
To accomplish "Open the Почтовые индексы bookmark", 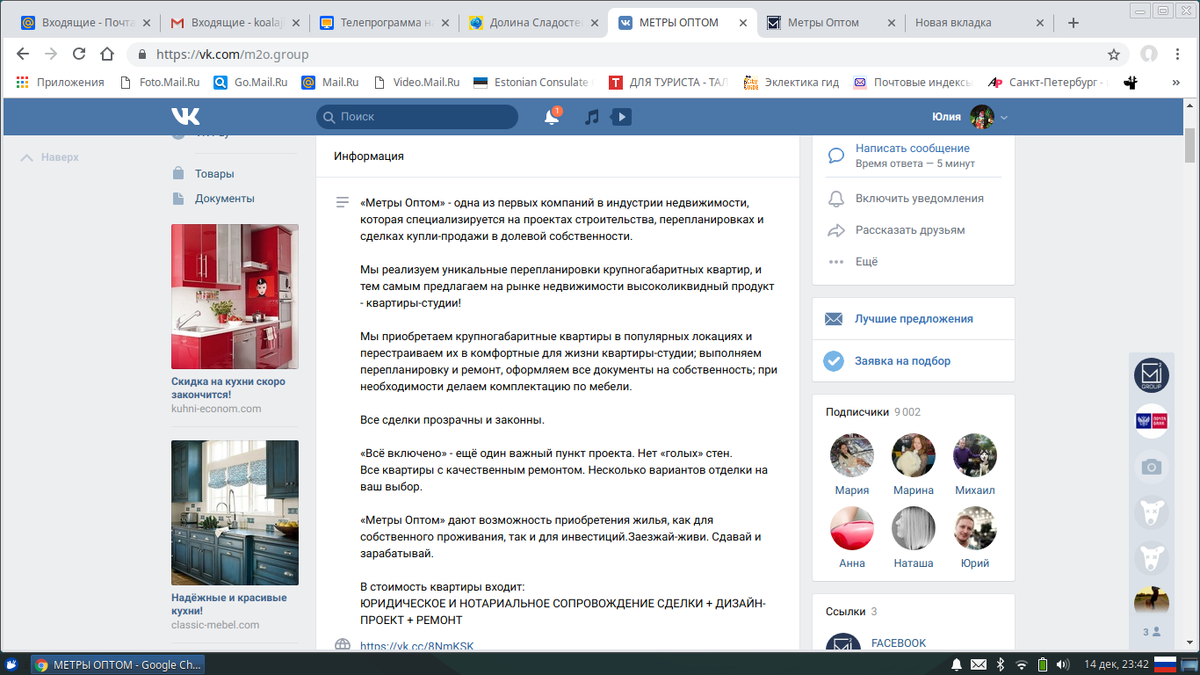I will 913,83.
